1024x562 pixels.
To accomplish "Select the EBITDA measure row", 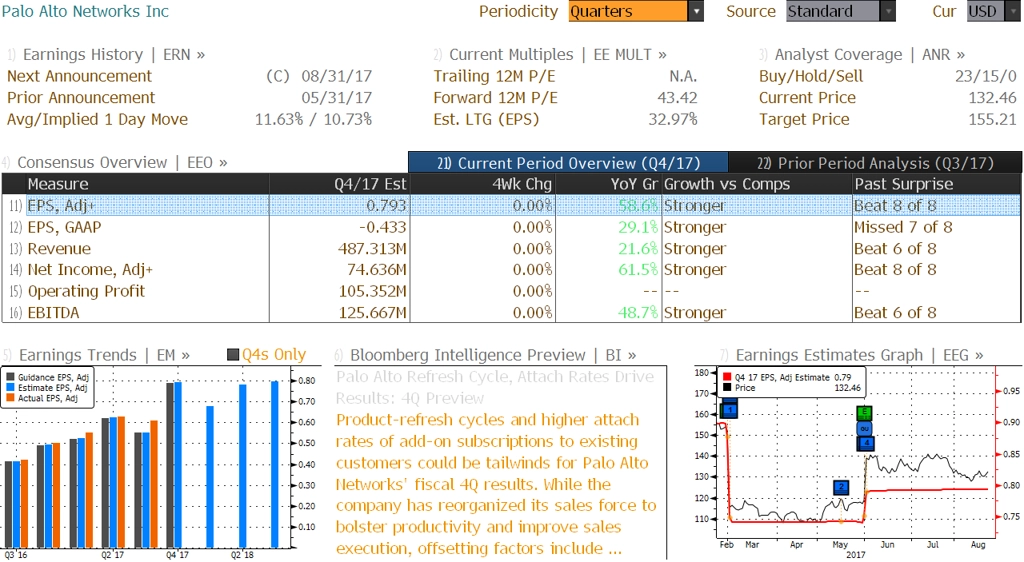I will tap(511, 313).
